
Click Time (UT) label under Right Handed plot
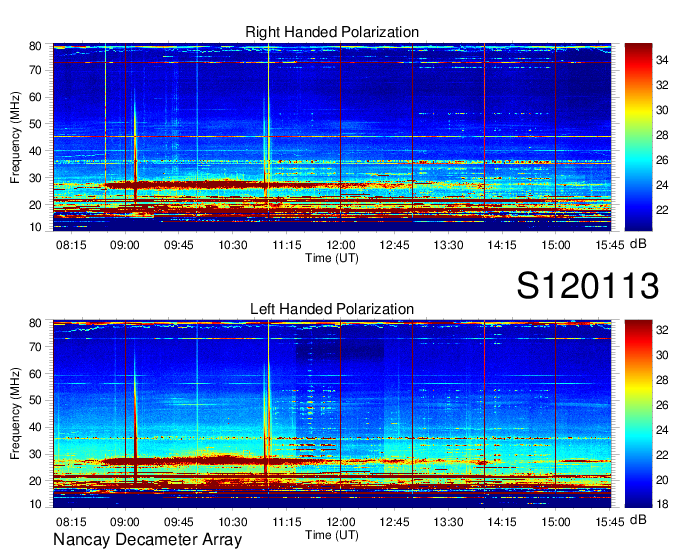pos(332,258)
